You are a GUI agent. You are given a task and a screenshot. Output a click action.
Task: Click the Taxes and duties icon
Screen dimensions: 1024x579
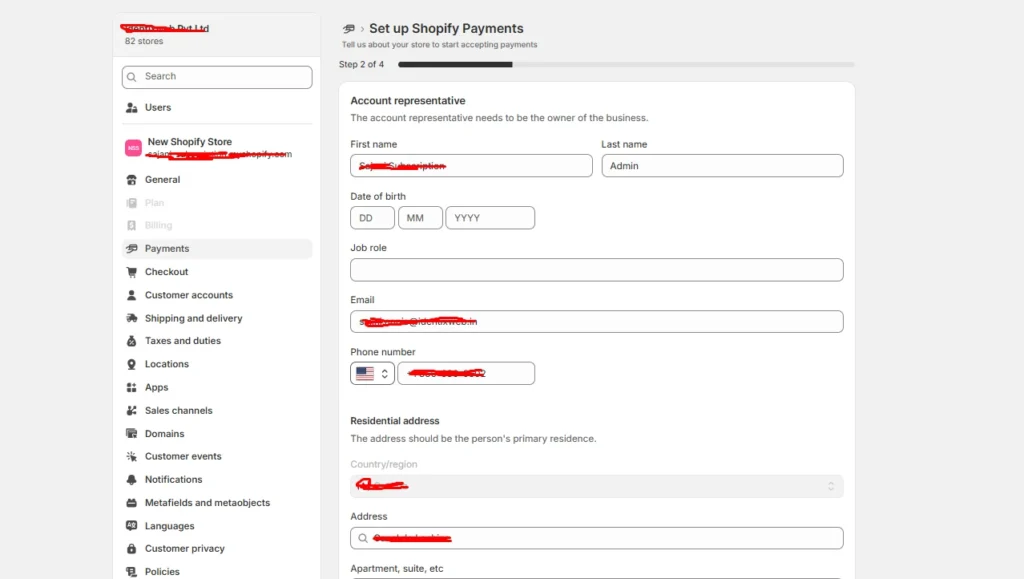point(131,341)
